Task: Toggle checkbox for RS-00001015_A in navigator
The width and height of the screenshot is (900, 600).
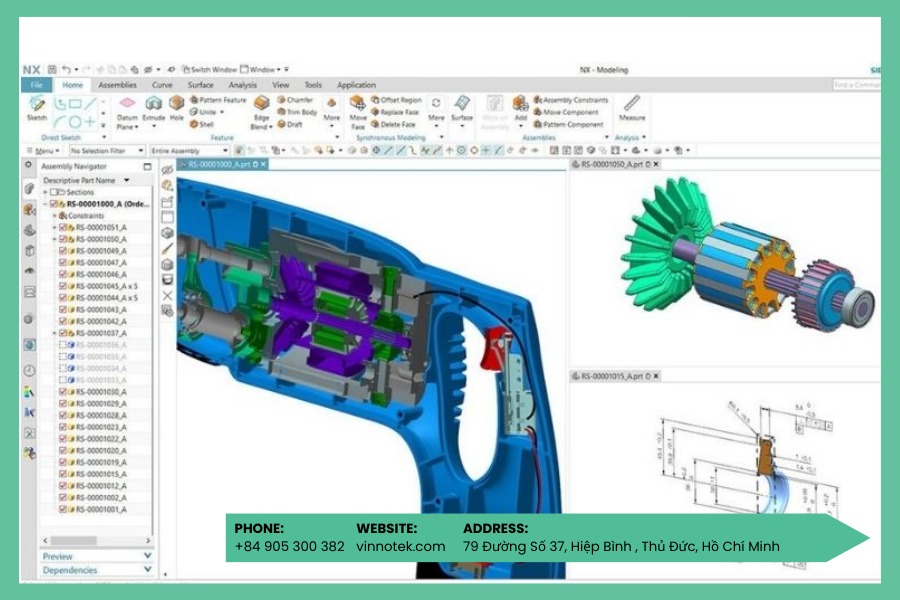Action: point(63,474)
